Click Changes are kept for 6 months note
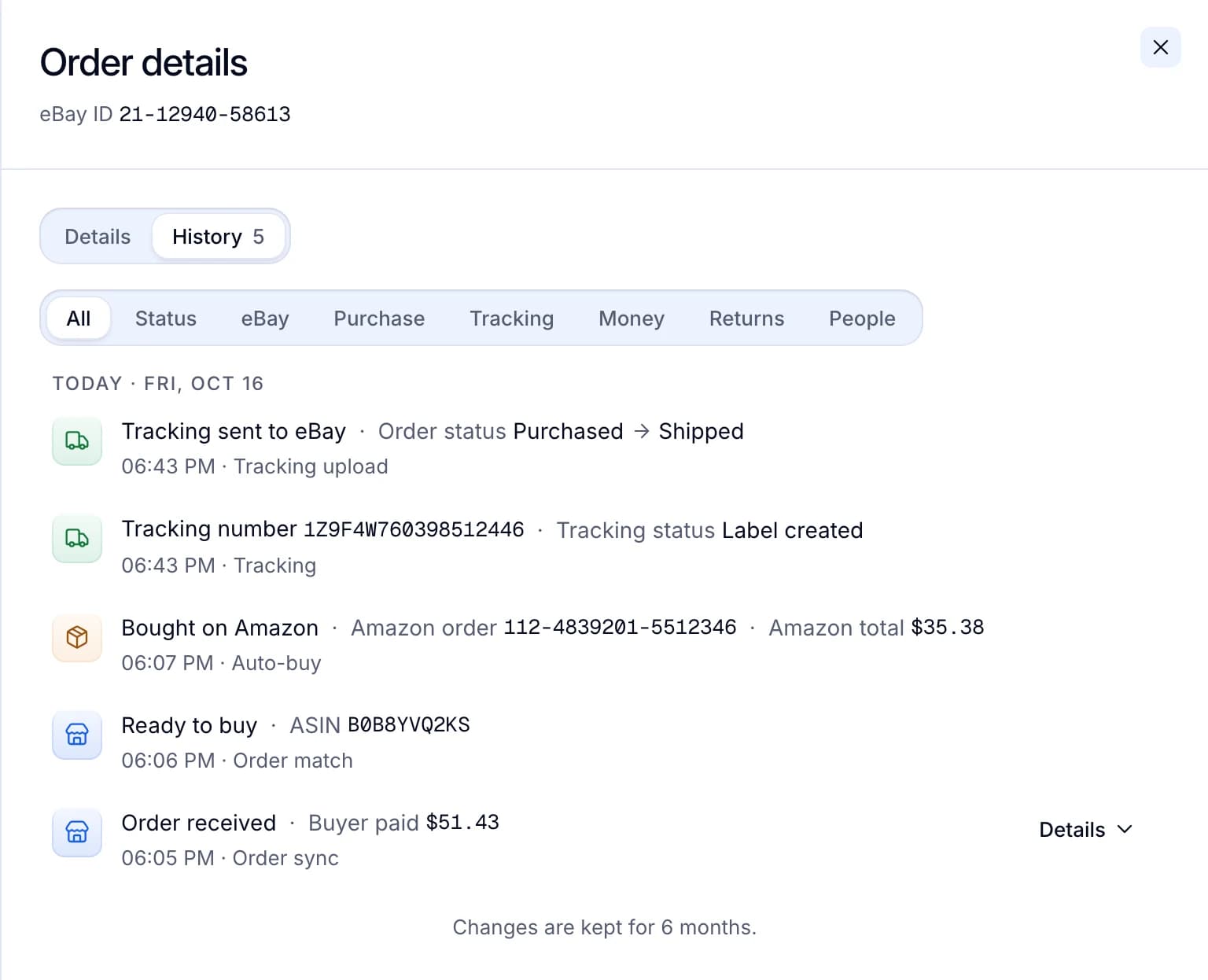This screenshot has width=1208, height=980. 604,927
